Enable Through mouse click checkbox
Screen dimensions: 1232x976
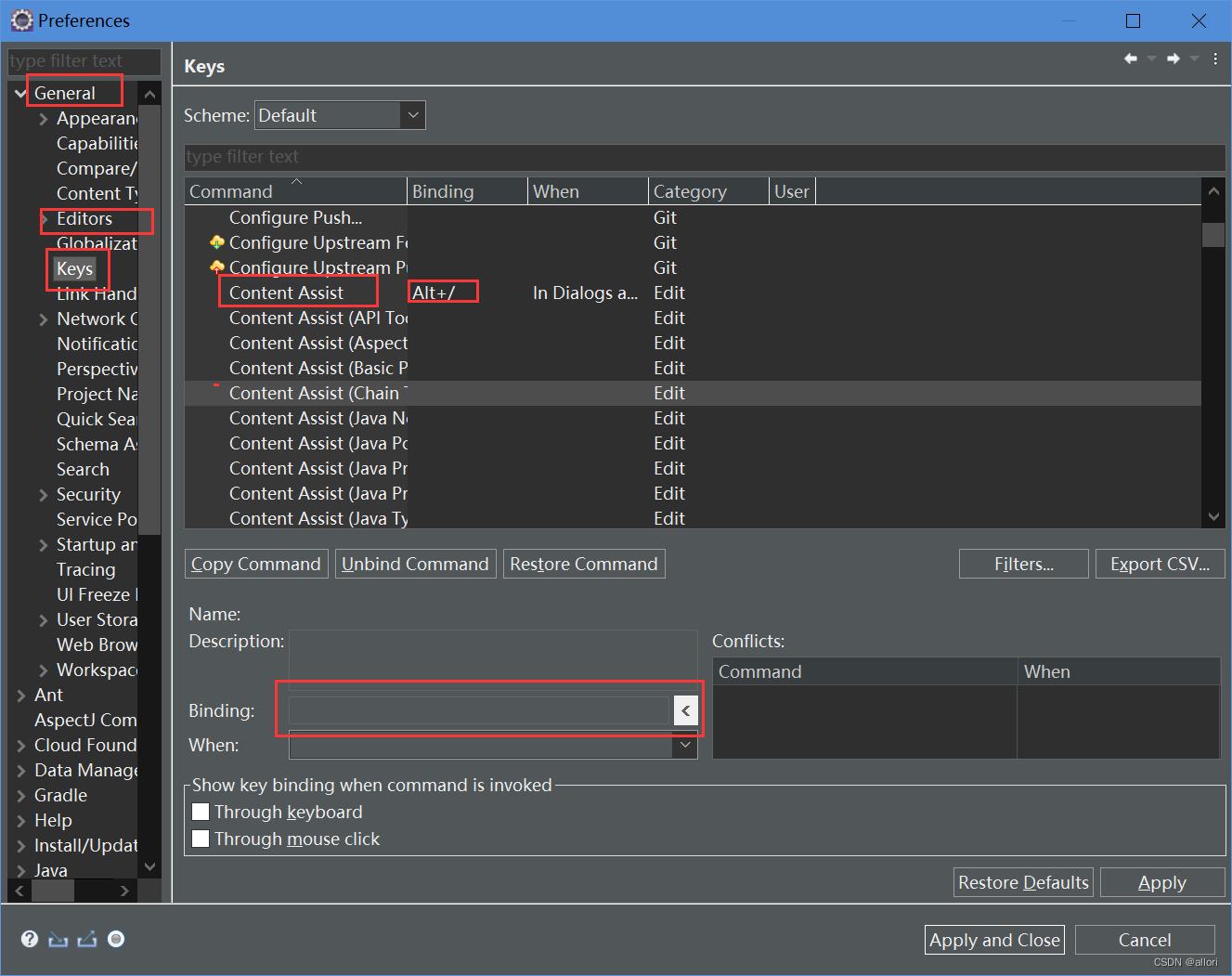pyautogui.click(x=201, y=838)
